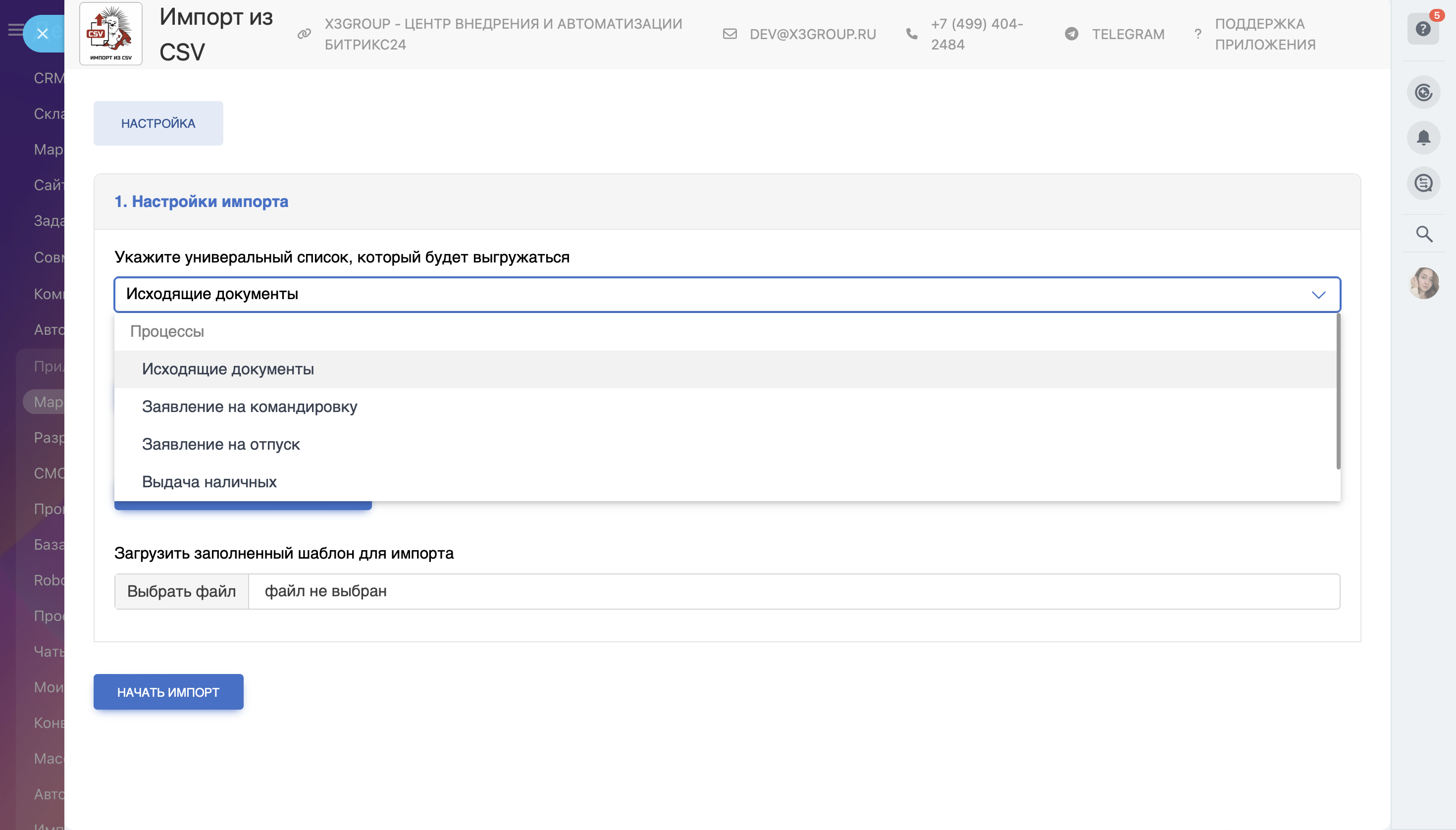Open the chat messages bubble icon
Screen dimensions: 1456x830
pos(1423,183)
